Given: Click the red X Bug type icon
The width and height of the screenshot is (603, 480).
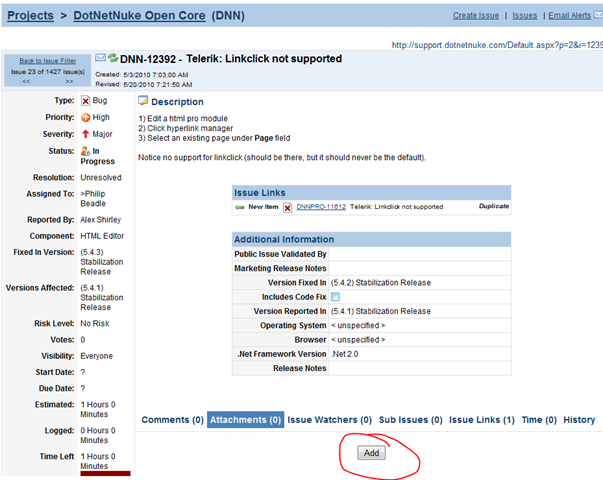Looking at the screenshot, I should pyautogui.click(x=85, y=101).
